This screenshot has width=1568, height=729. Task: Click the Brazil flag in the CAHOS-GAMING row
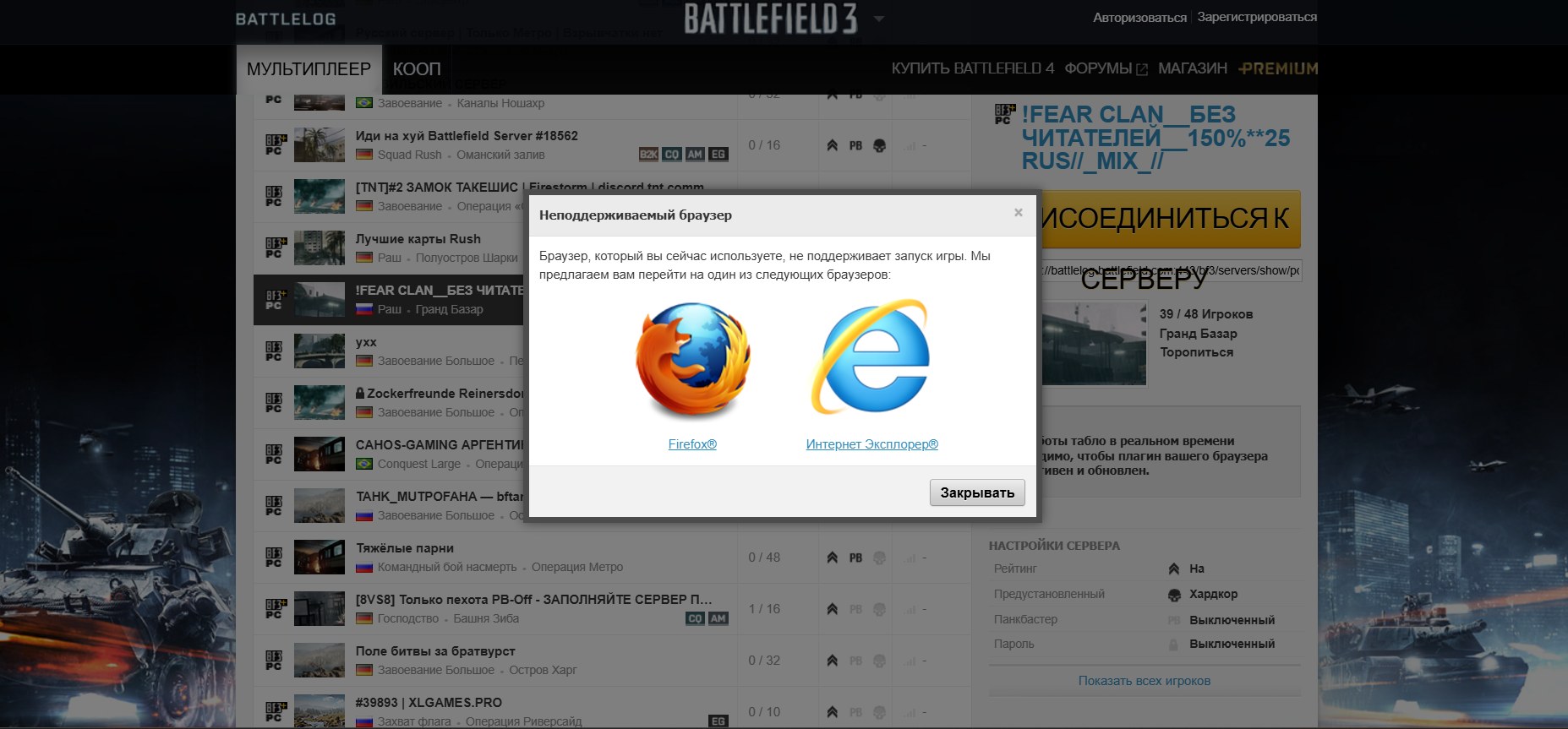click(364, 464)
